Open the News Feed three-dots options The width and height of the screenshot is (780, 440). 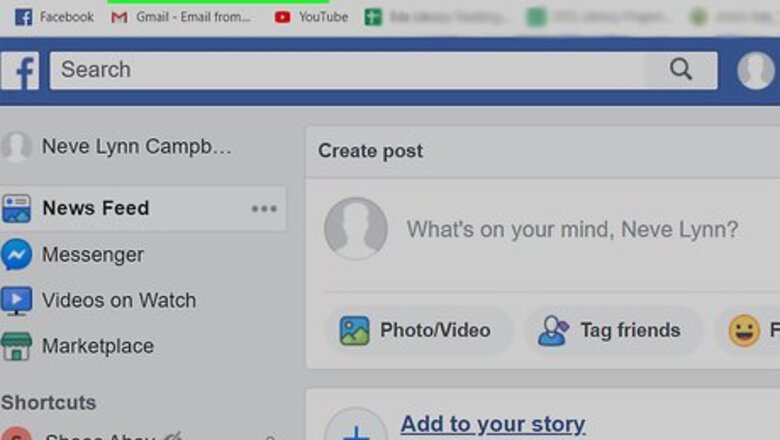click(x=264, y=208)
